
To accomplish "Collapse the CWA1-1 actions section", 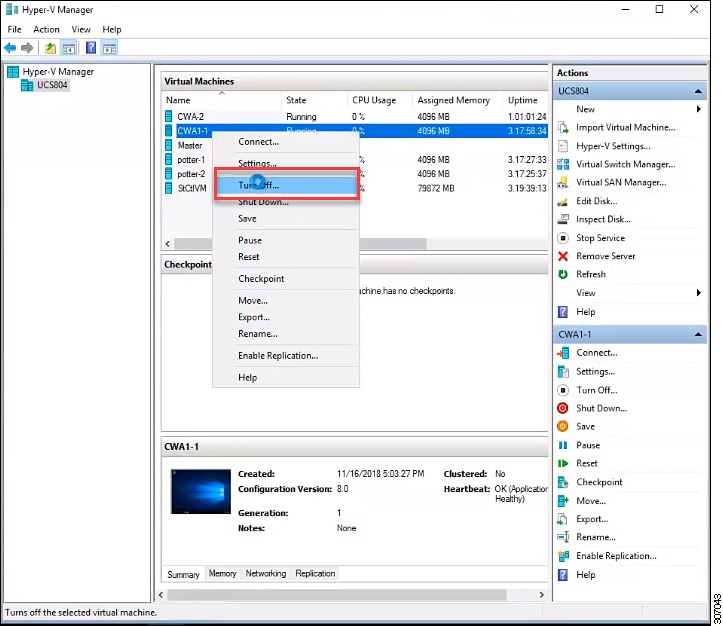I will click(698, 334).
